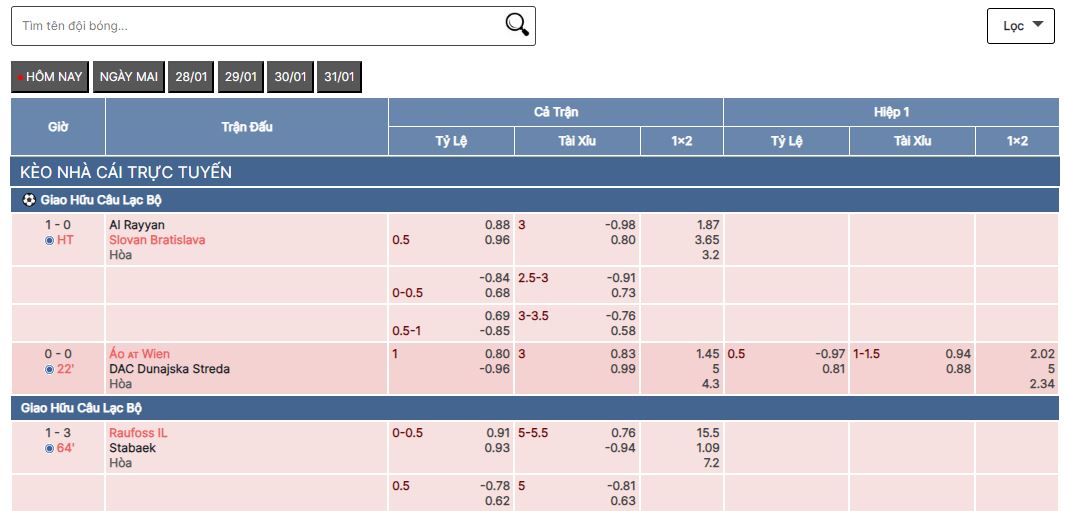Open the Lọc filter dropdown
Viewport: 1065px width, 511px height.
[x=1021, y=26]
